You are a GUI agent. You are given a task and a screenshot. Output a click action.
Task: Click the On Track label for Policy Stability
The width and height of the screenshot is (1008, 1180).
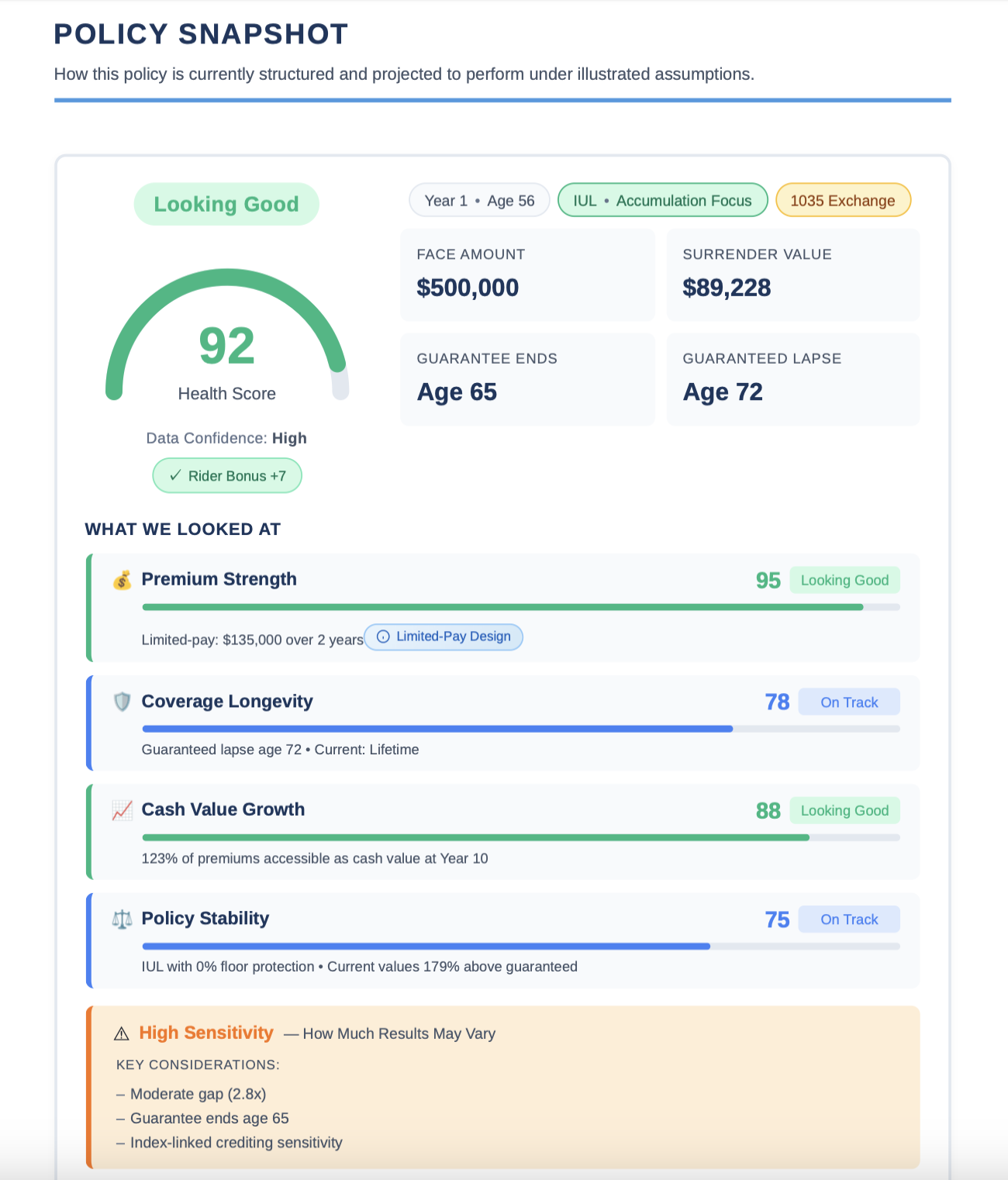pyautogui.click(x=849, y=919)
